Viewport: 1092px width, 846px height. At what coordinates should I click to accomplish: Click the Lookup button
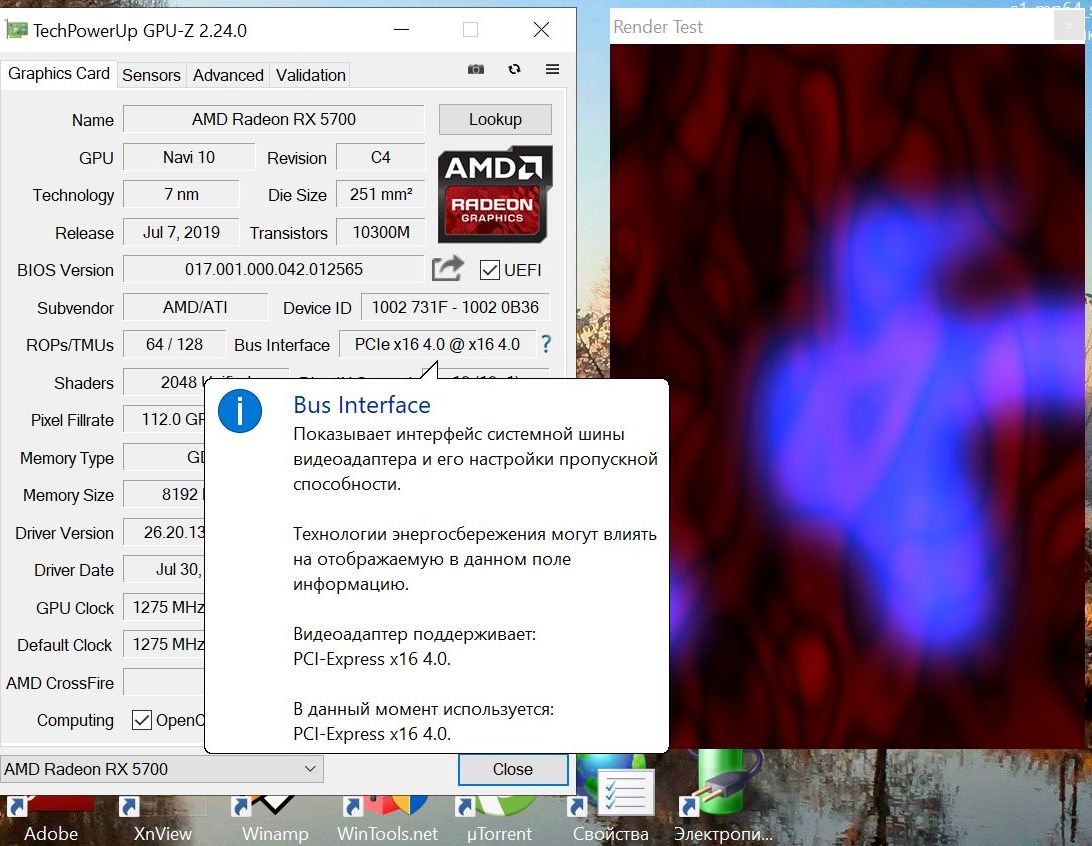[x=495, y=119]
